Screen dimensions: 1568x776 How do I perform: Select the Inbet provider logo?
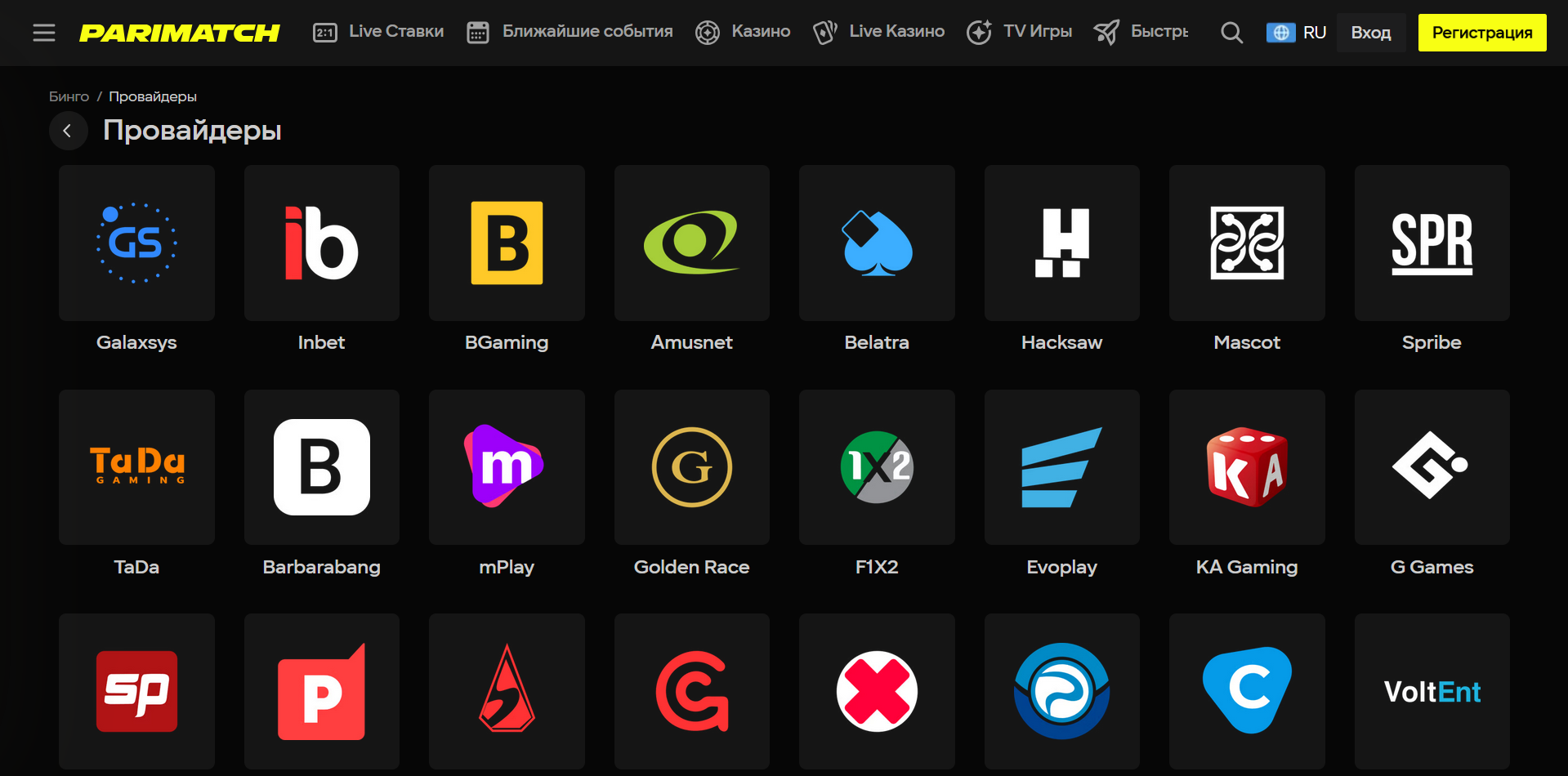[321, 243]
